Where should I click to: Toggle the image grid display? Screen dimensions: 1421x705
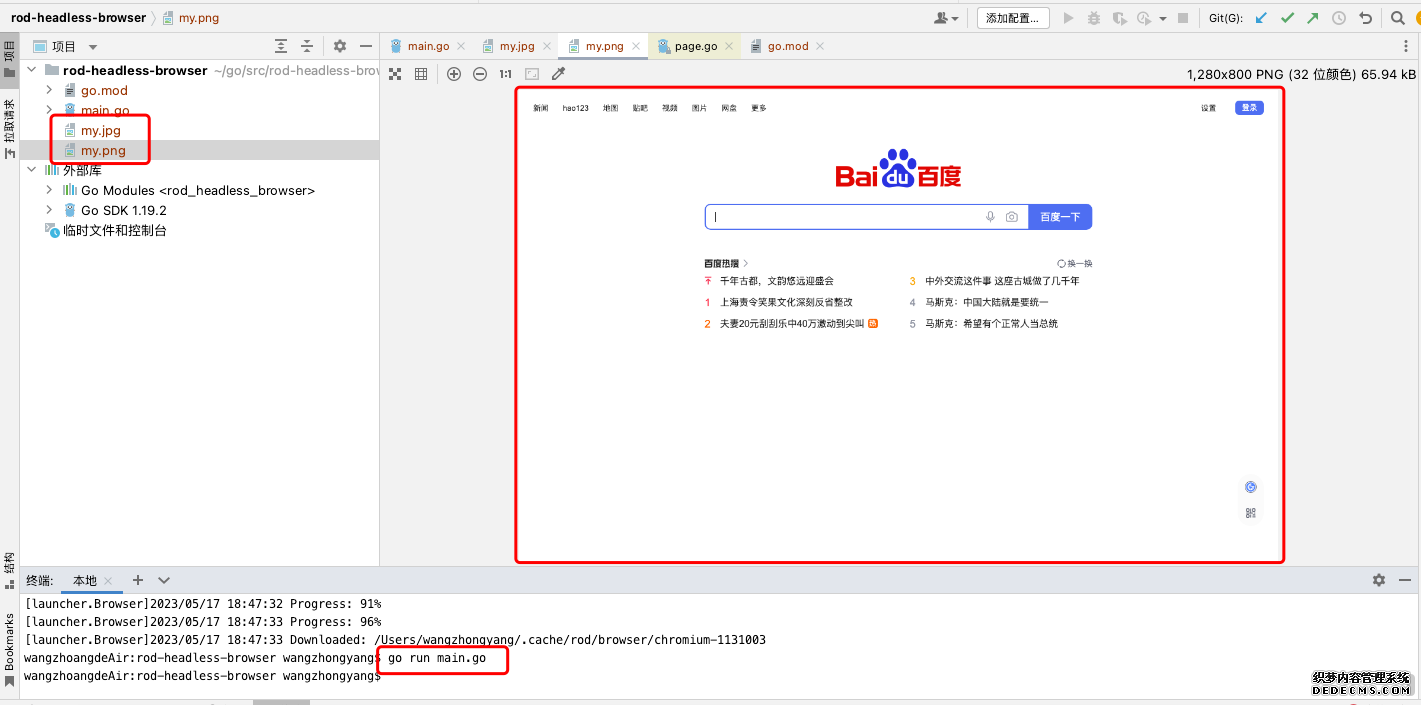click(421, 74)
